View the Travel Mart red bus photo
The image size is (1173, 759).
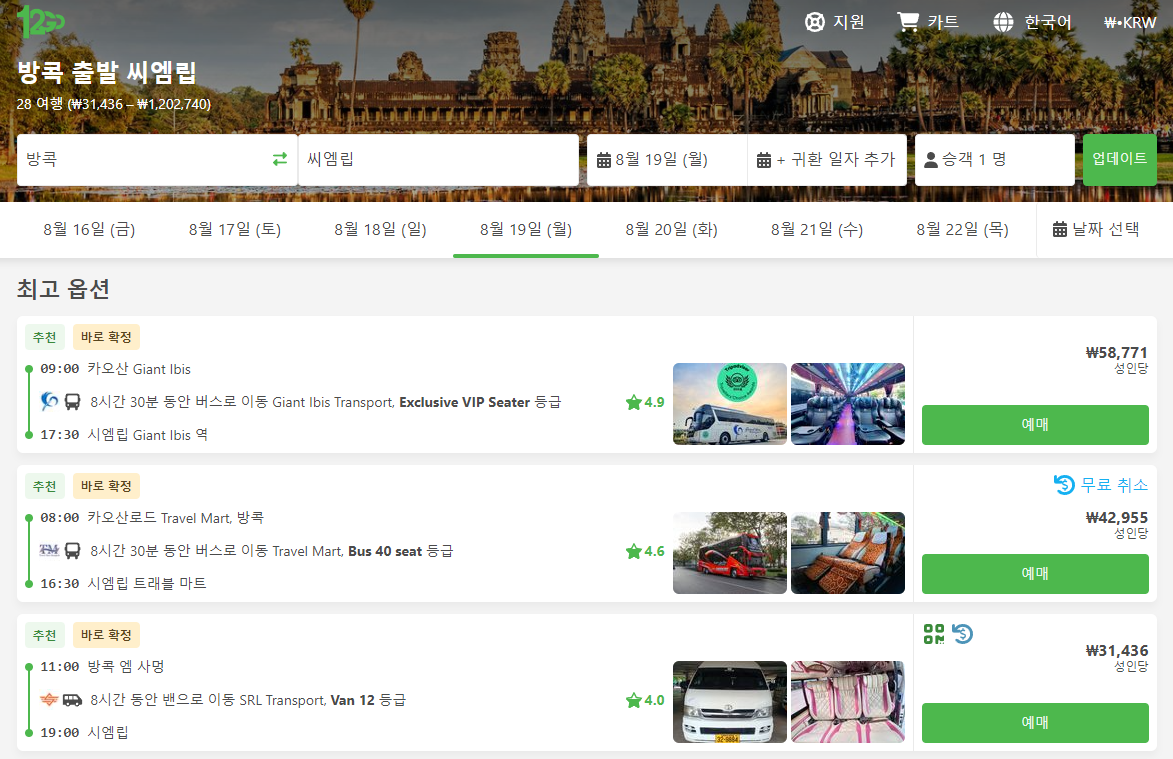[730, 553]
